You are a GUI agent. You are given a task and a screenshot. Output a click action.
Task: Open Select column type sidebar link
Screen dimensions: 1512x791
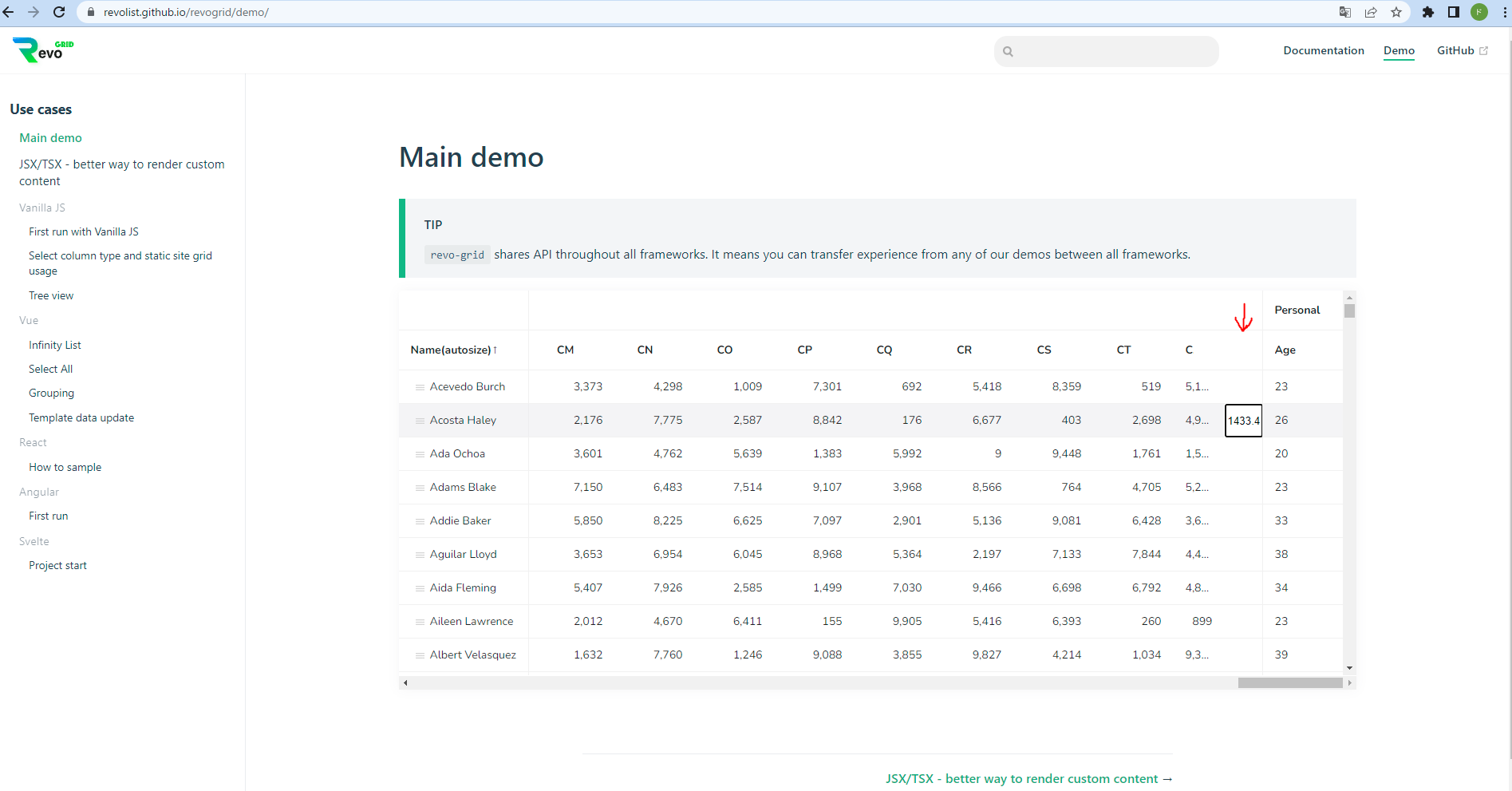(x=120, y=263)
